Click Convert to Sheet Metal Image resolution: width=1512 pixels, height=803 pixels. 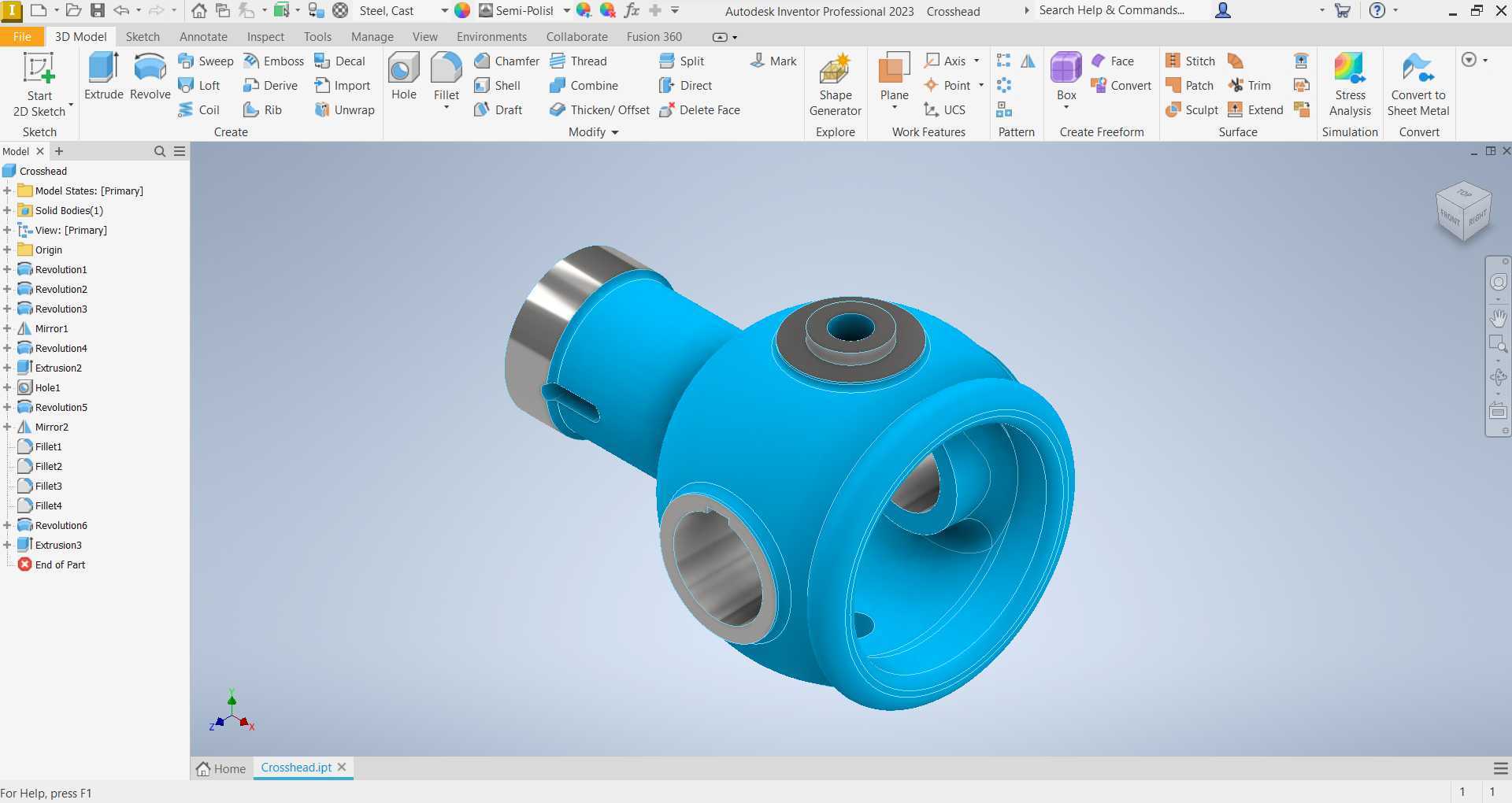[x=1418, y=84]
